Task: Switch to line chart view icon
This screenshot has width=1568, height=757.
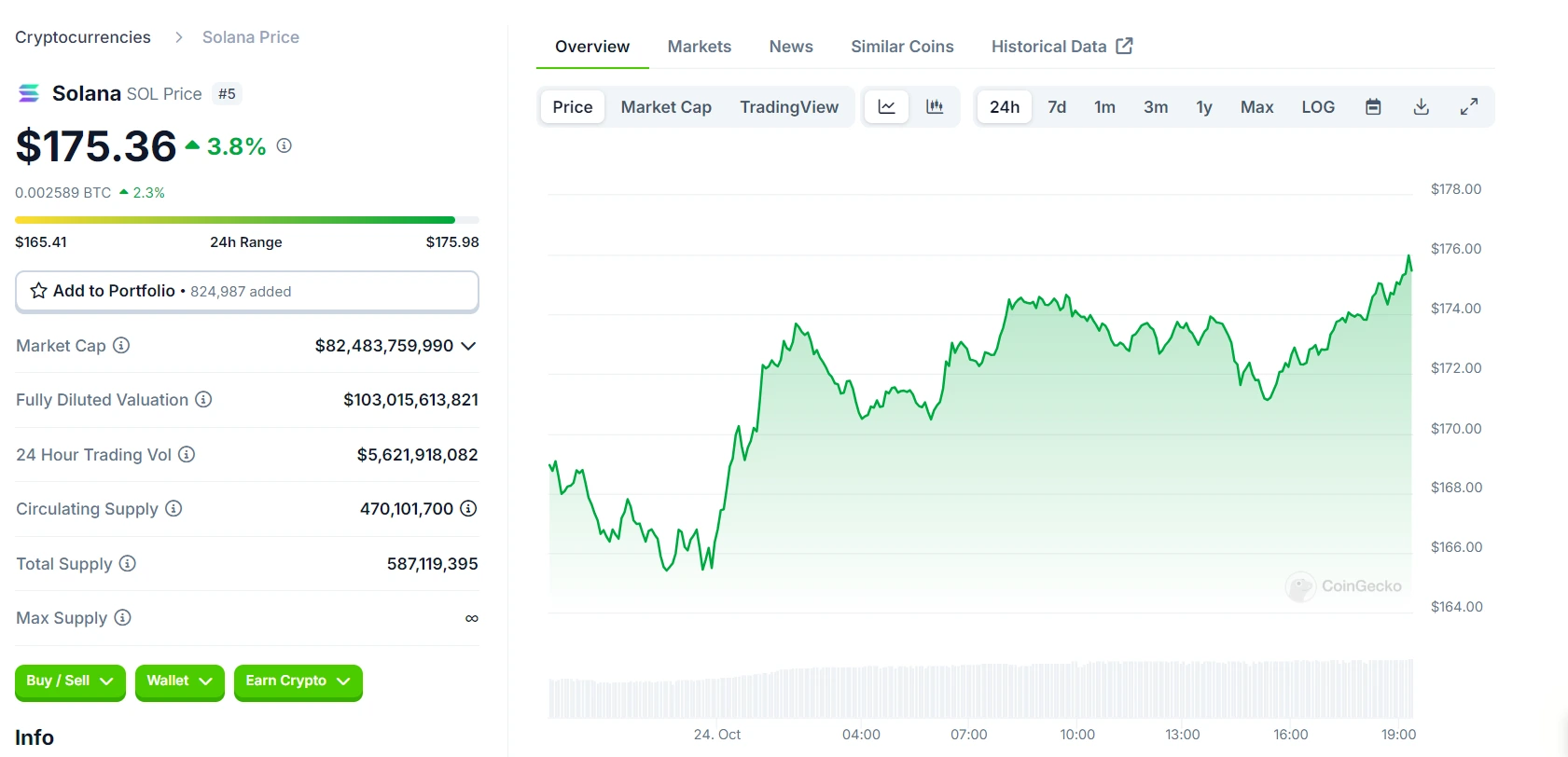Action: pos(887,107)
